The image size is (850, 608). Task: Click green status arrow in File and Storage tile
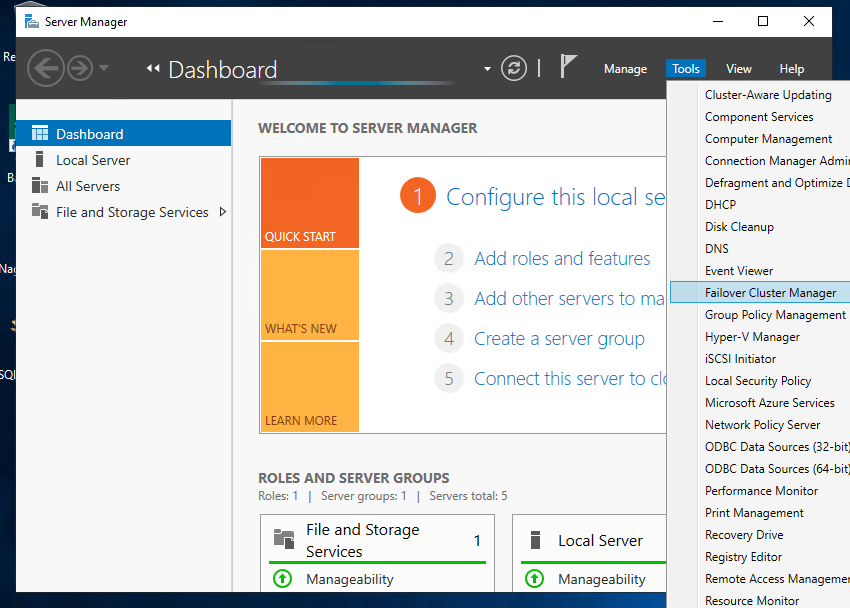click(282, 579)
